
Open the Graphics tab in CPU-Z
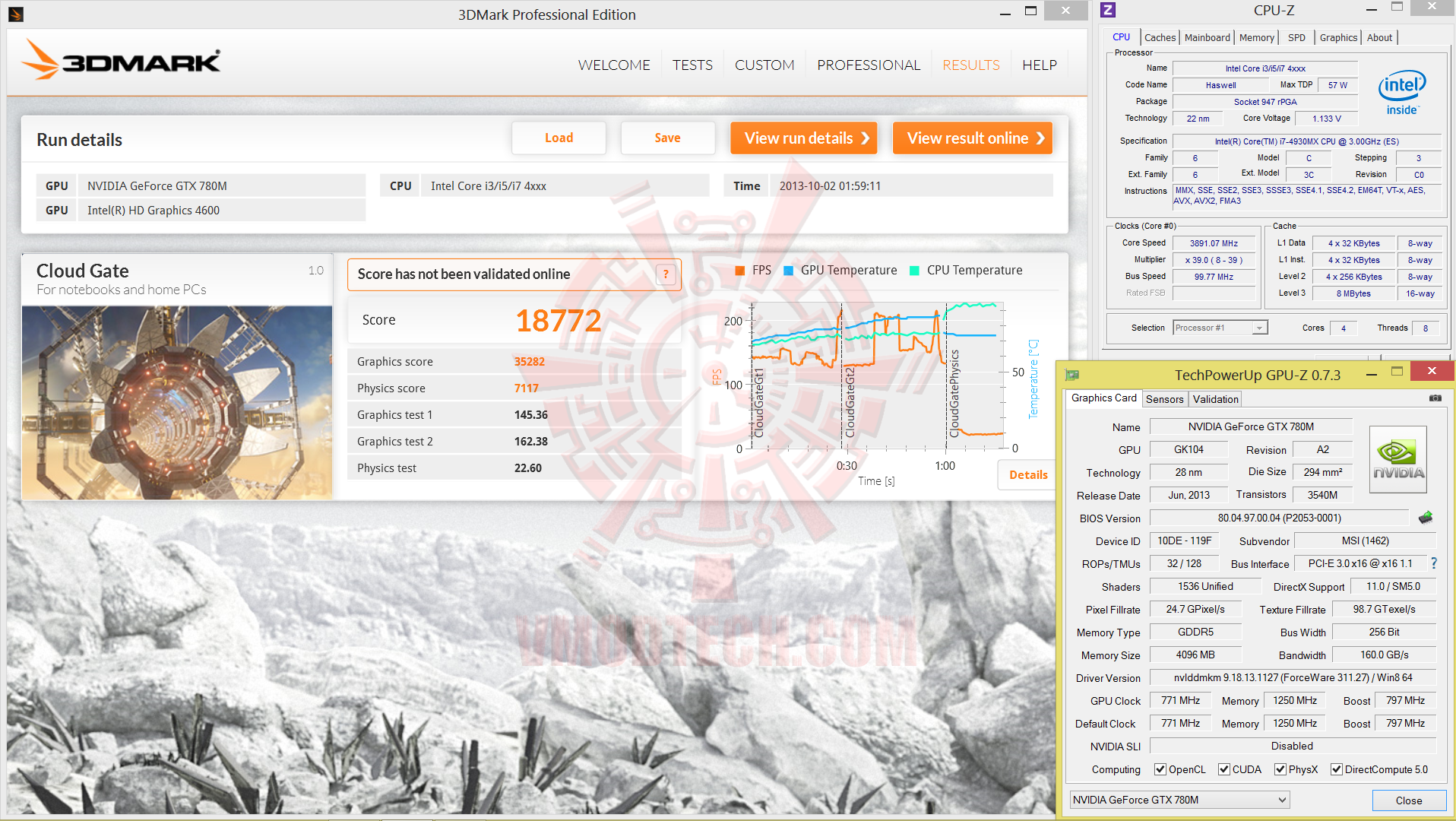click(x=1338, y=37)
